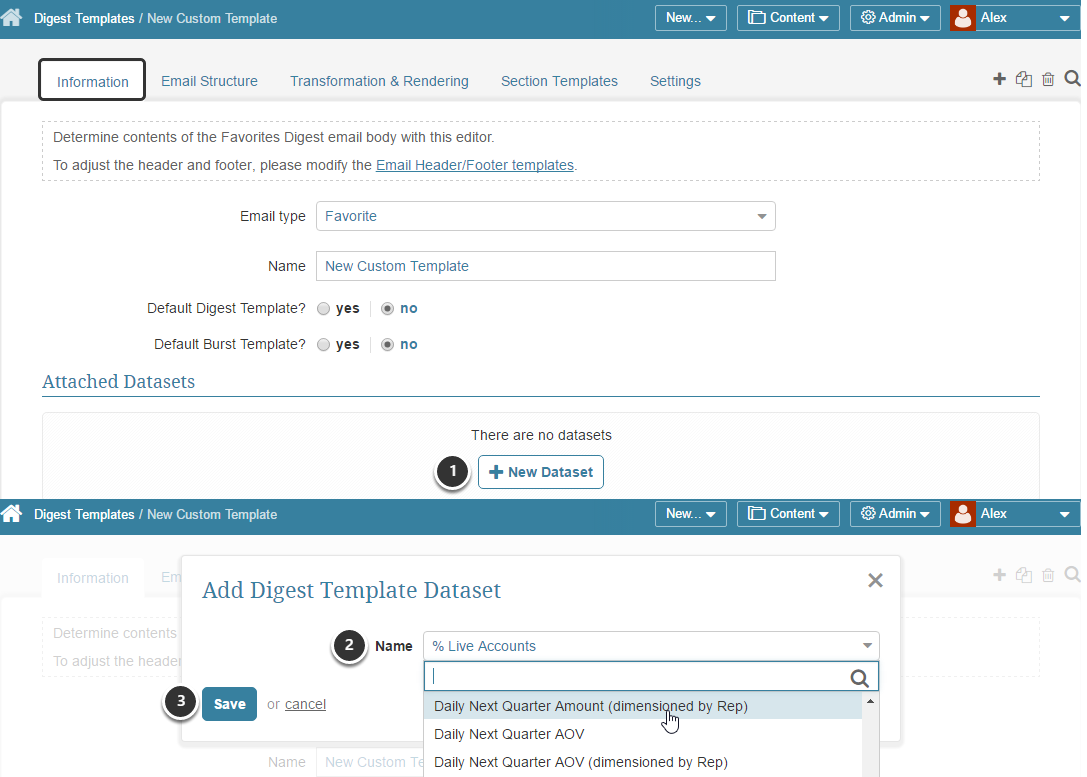The height and width of the screenshot is (777, 1087).
Task: Open the Email Header/Footer templates link
Action: (474, 165)
